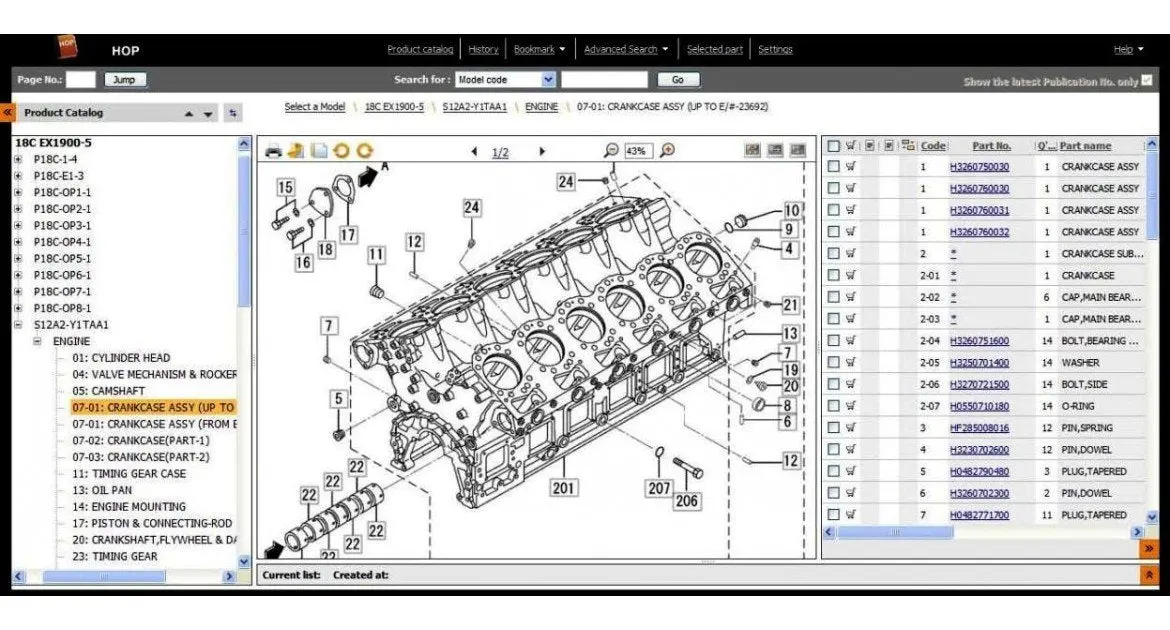Expand the P18C-1-4 tree node
This screenshot has width=1170, height=630.
point(18,159)
